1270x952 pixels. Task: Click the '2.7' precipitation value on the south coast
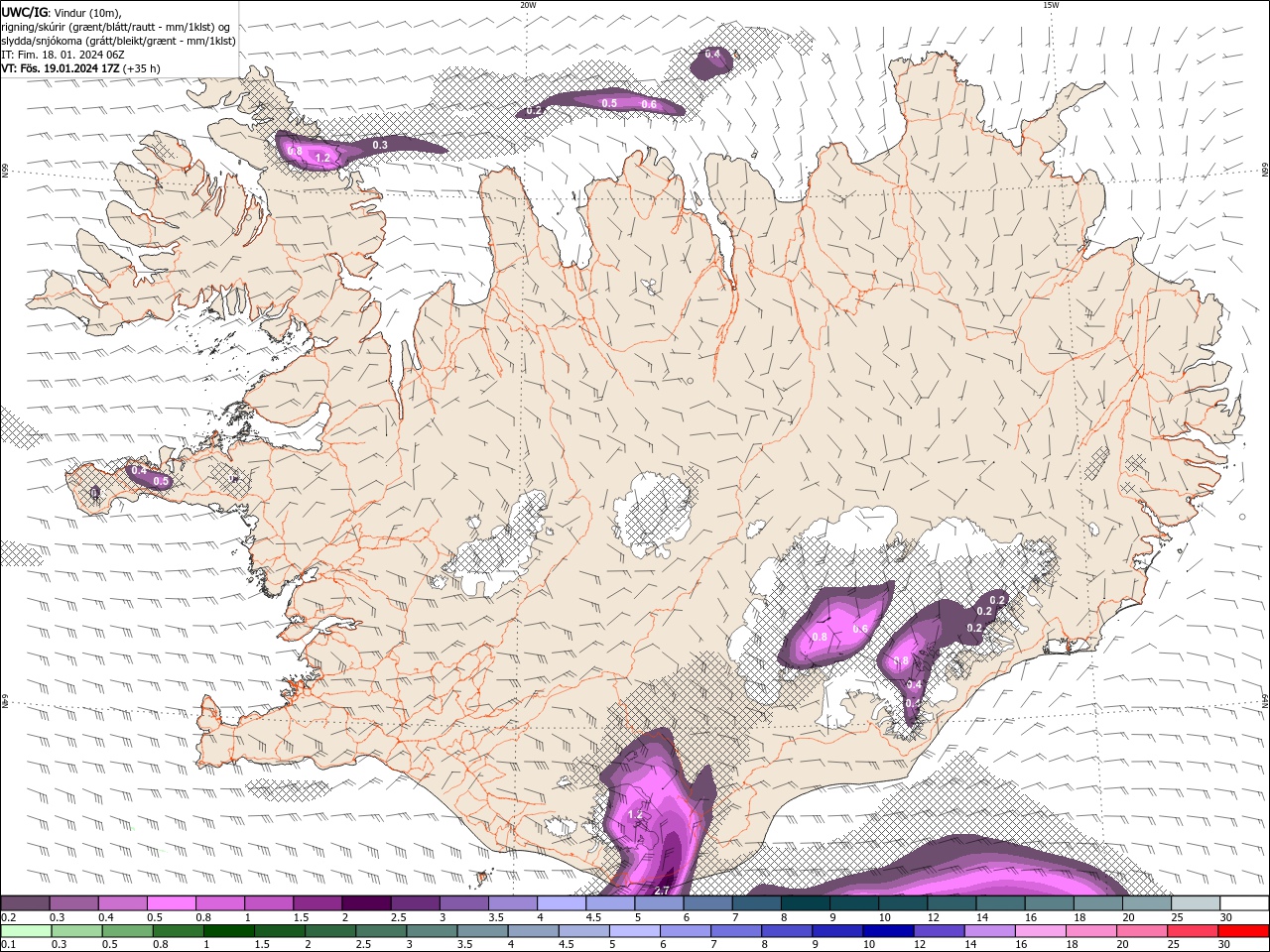point(663,889)
